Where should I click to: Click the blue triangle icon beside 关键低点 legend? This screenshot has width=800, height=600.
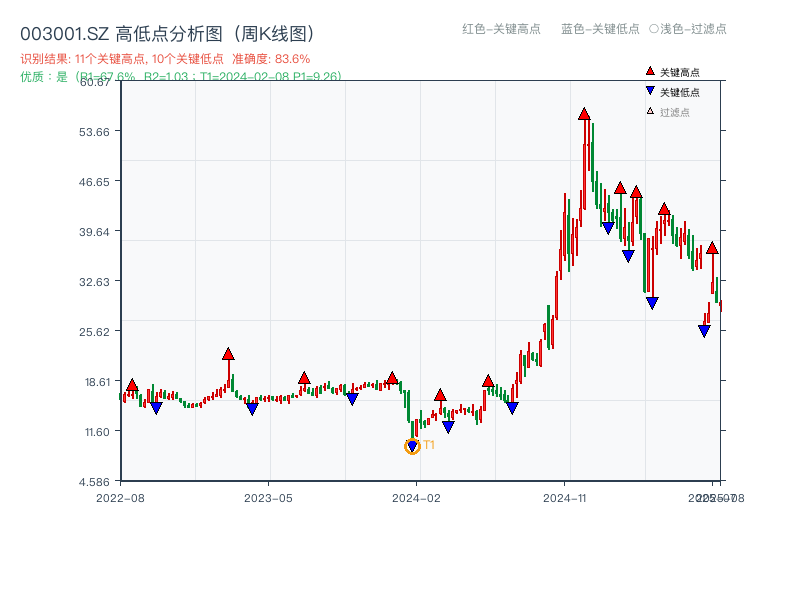[650, 91]
